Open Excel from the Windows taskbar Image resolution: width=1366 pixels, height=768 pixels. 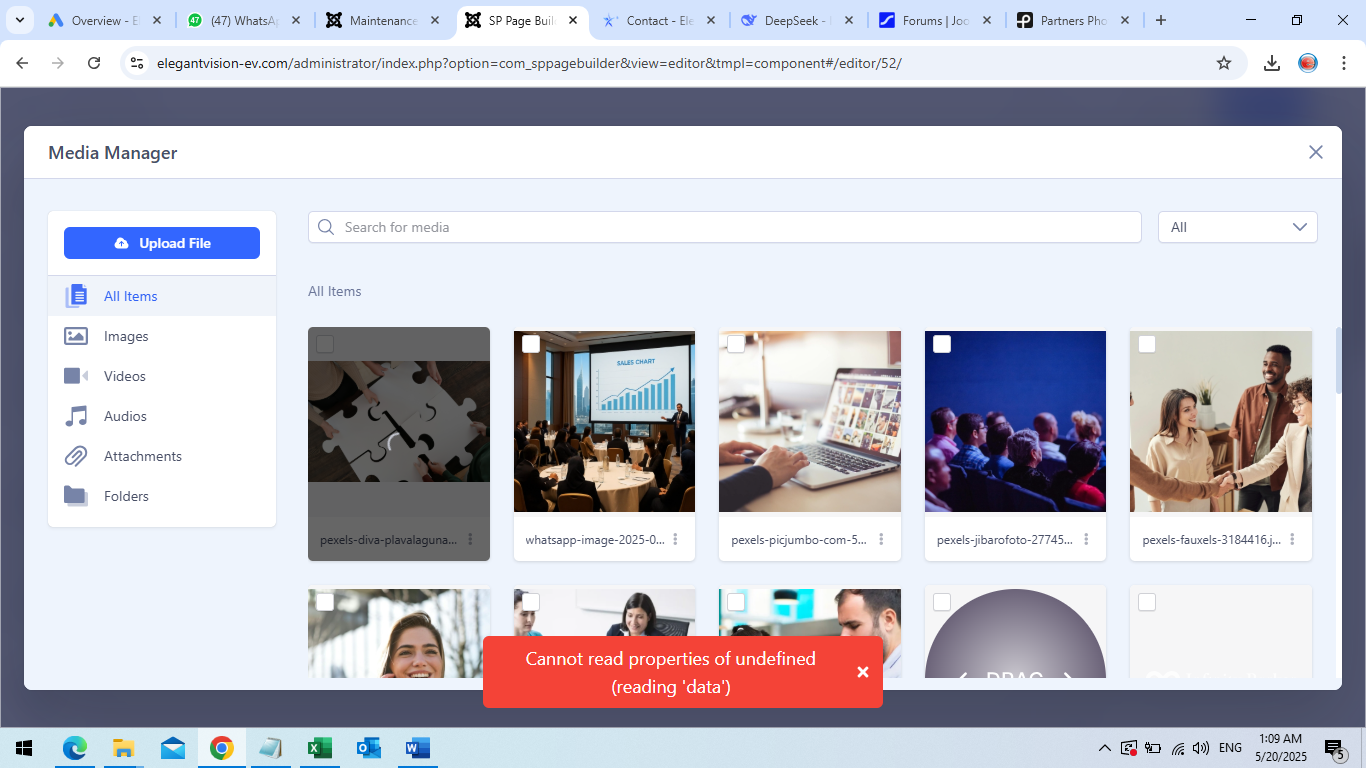(x=319, y=748)
